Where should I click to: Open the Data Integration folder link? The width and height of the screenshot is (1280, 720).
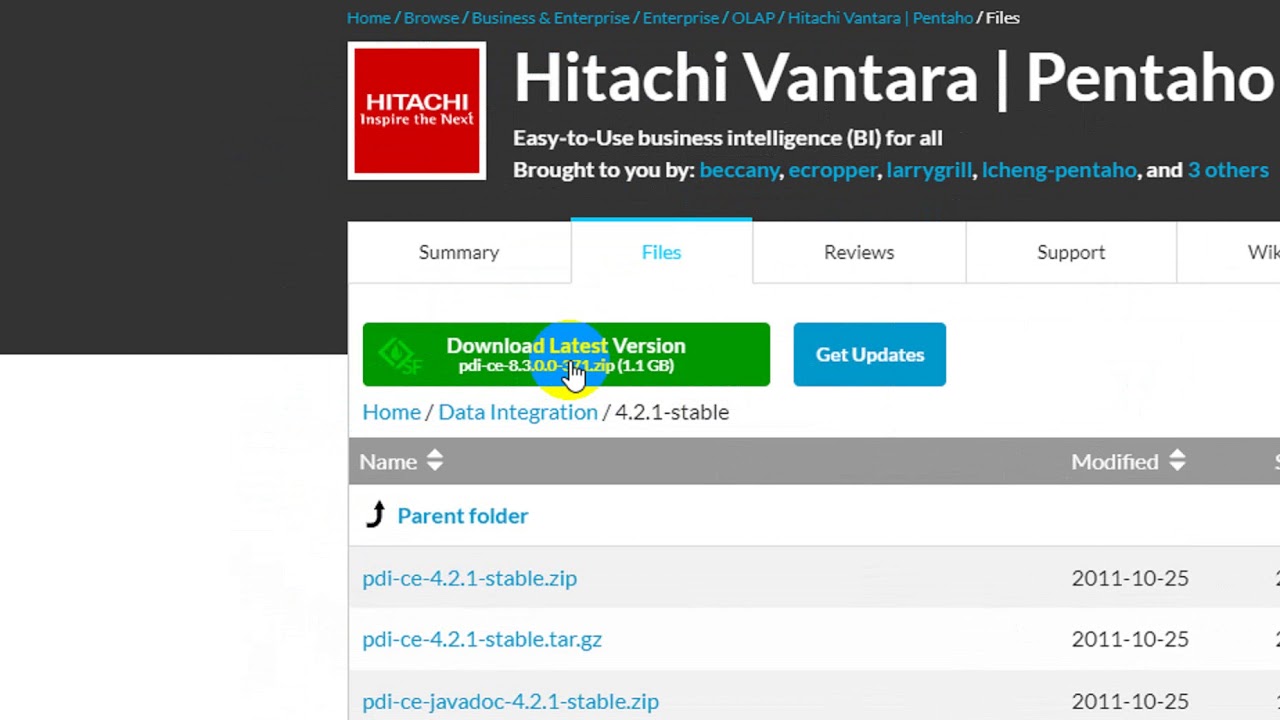(518, 412)
